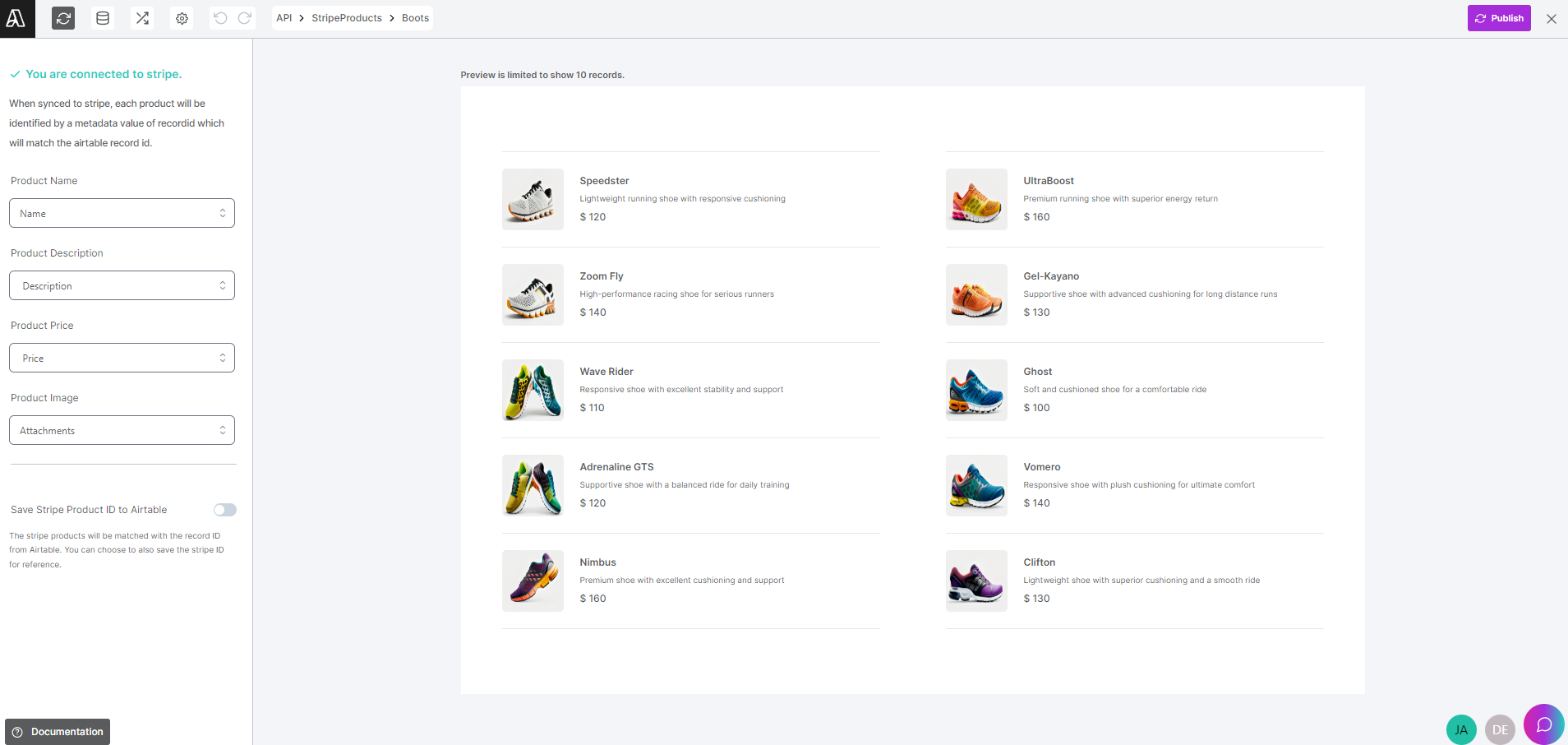Select the Speedster shoe thumbnail
Screen dimensions: 1568x745
(x=533, y=199)
